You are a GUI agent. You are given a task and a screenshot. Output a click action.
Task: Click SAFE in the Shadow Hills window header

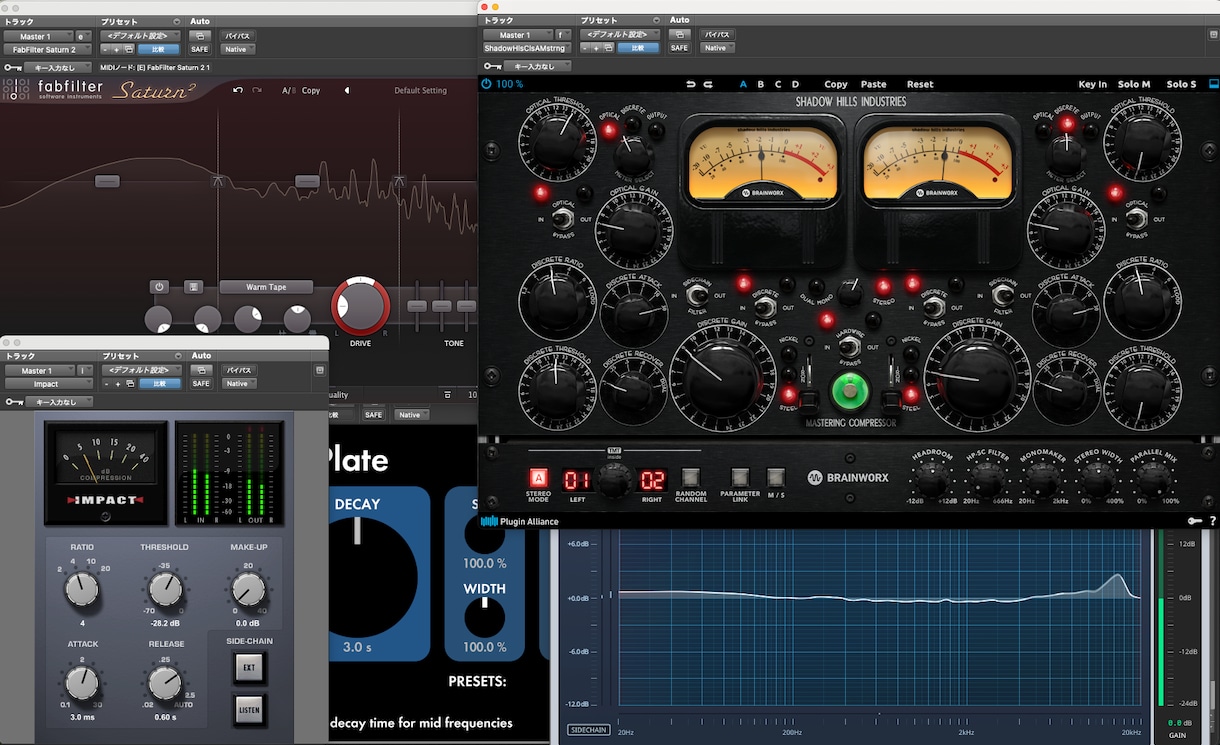[679, 48]
